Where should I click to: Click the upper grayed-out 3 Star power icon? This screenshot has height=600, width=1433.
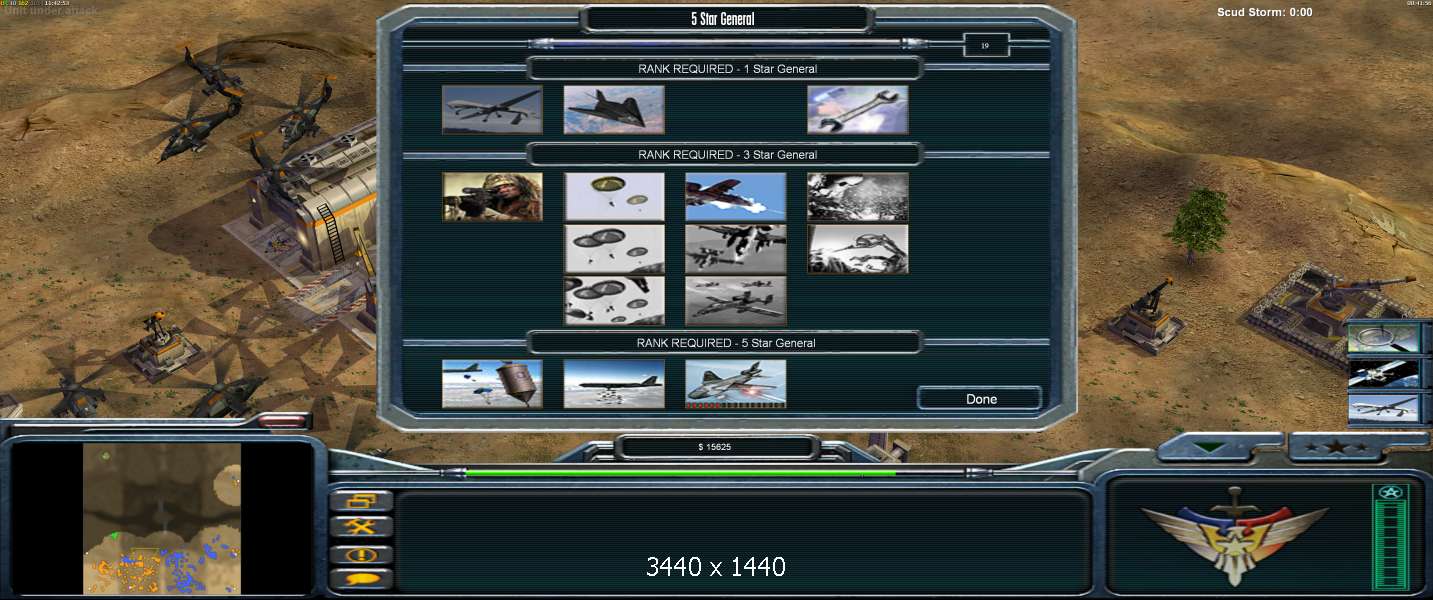tap(858, 197)
